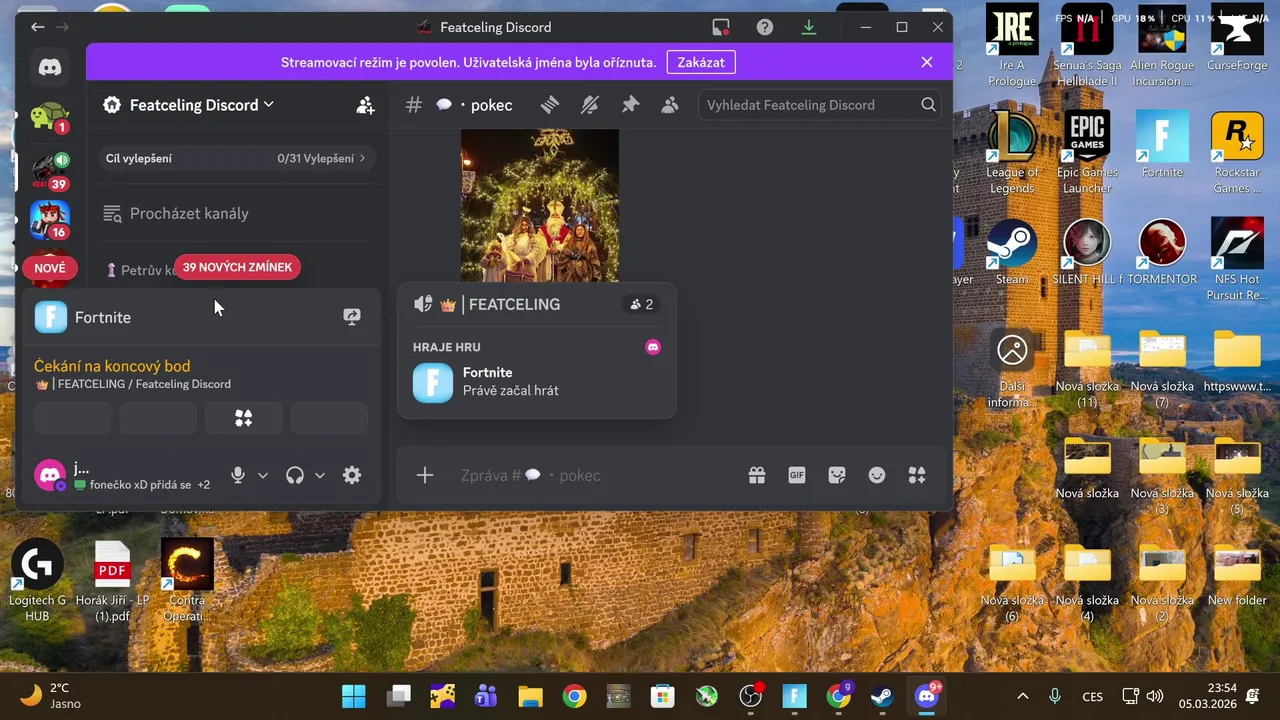Screen dimensions: 1280x720
Task: Click the NOVÉ unread servers pill
Action: 49,268
